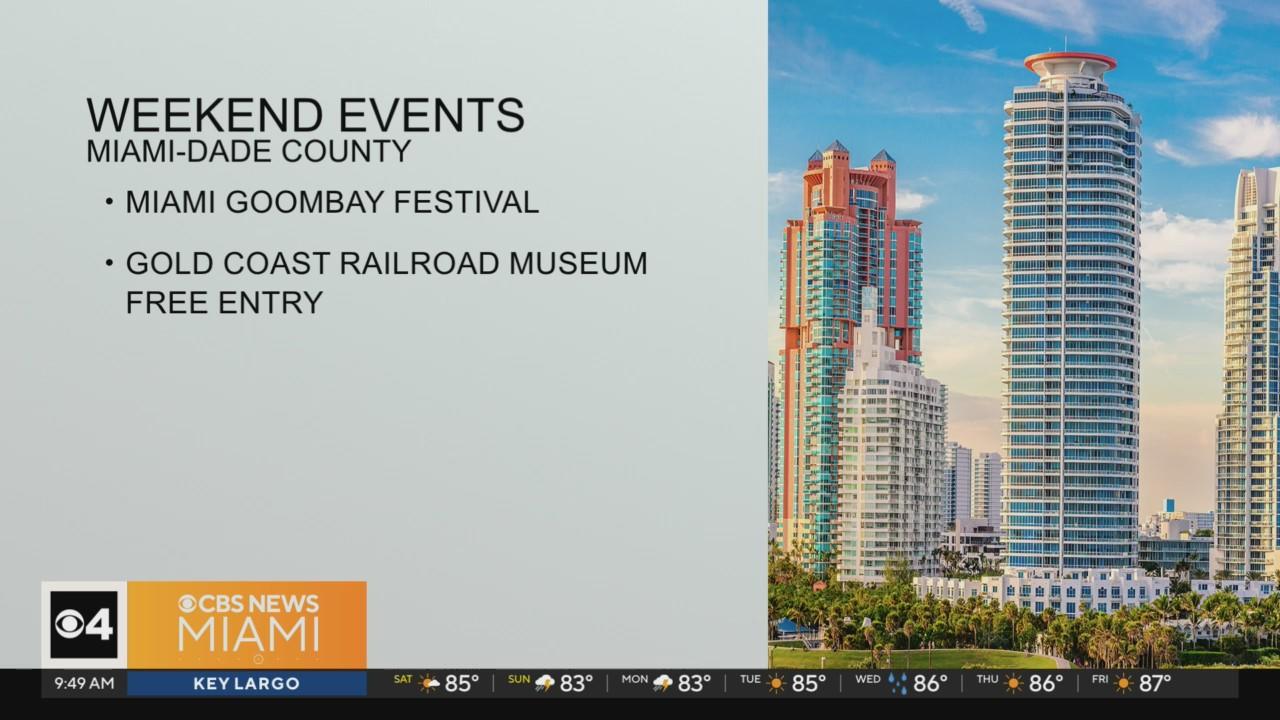Click Saturday's partly sunny weather icon
This screenshot has height=720, width=1280.
coord(429,684)
